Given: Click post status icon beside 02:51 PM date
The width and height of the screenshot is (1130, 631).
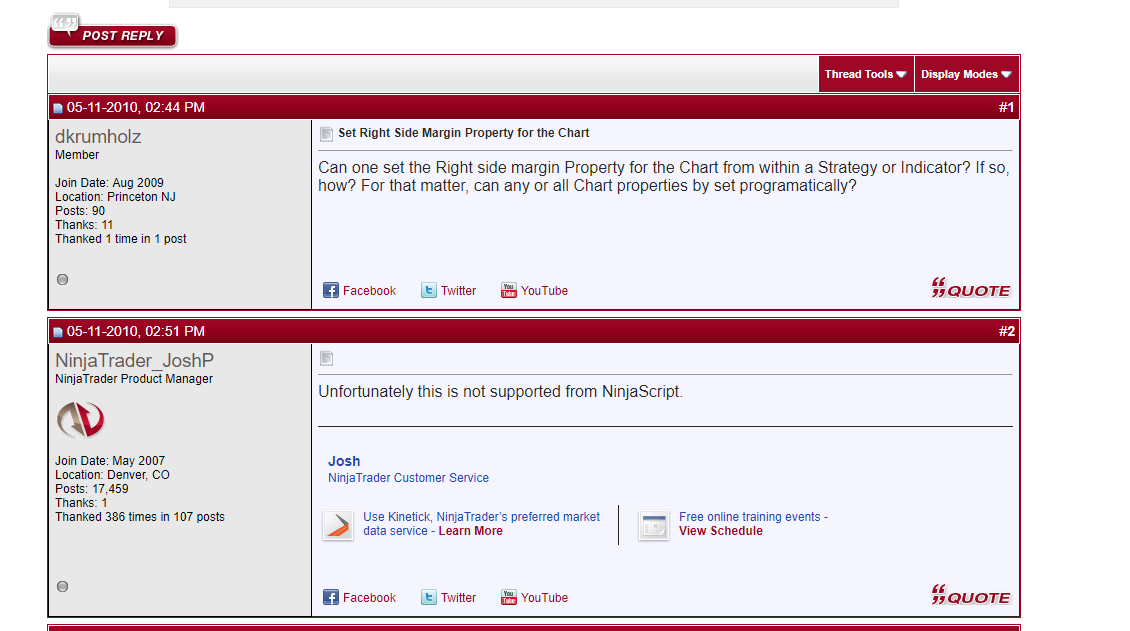Looking at the screenshot, I should [x=58, y=333].
